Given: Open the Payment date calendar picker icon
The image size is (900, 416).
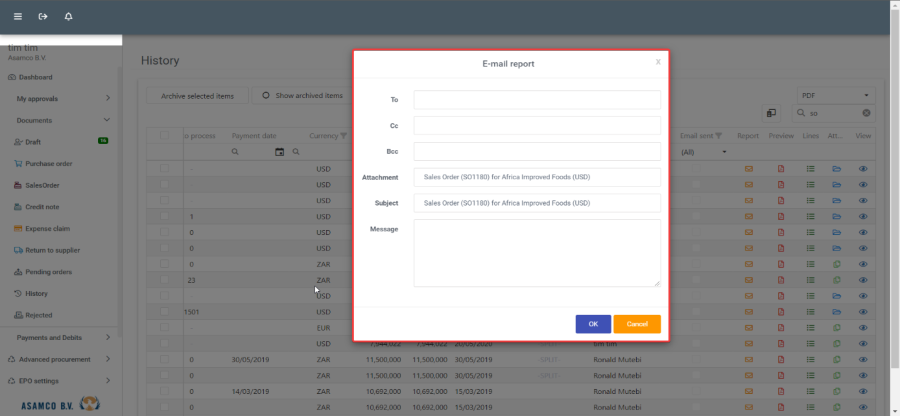Looking at the screenshot, I should coord(280,152).
